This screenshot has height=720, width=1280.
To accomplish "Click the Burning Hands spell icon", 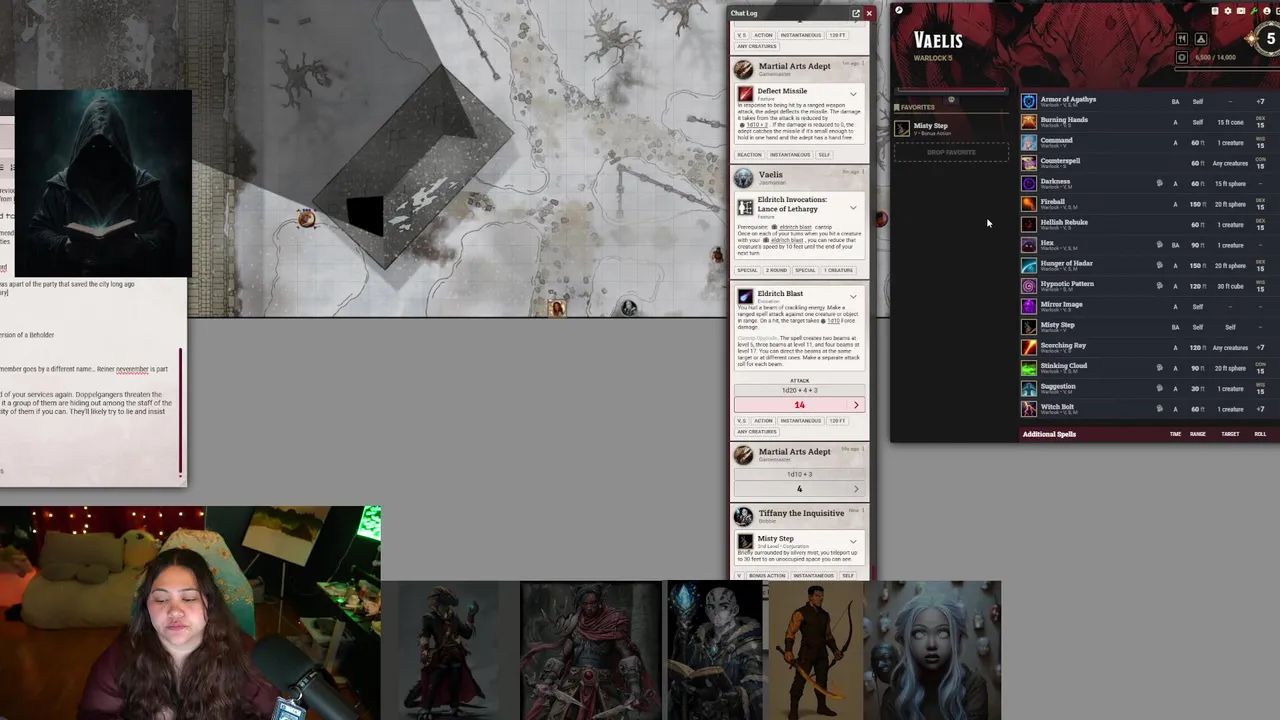I will 1029,122.
